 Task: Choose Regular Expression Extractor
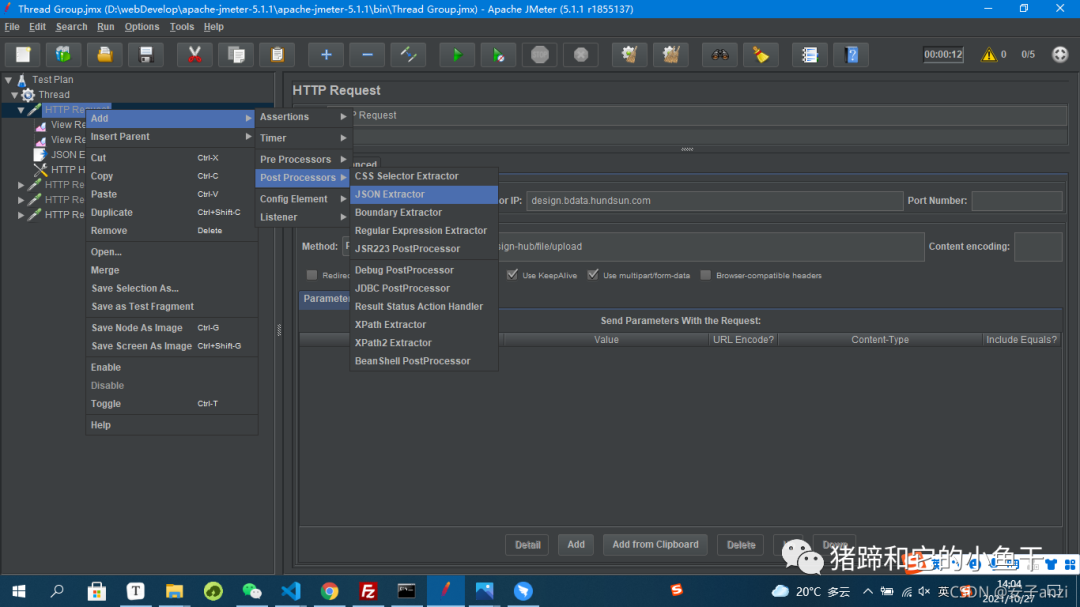(424, 231)
